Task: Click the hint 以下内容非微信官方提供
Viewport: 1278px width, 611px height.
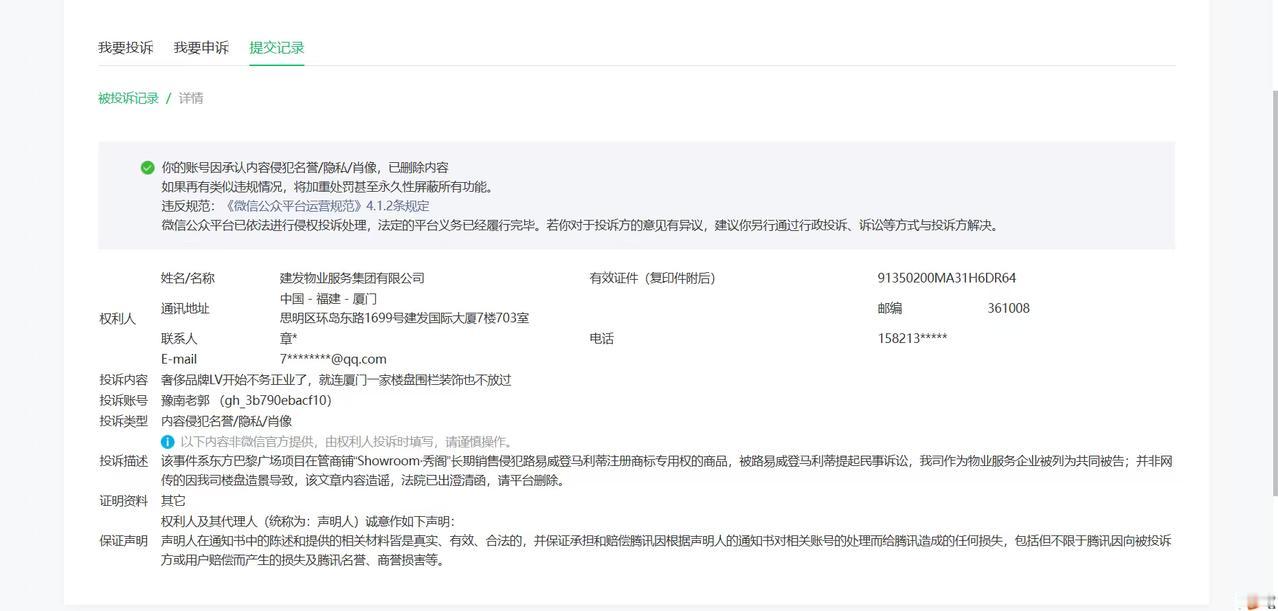Action: coord(347,441)
